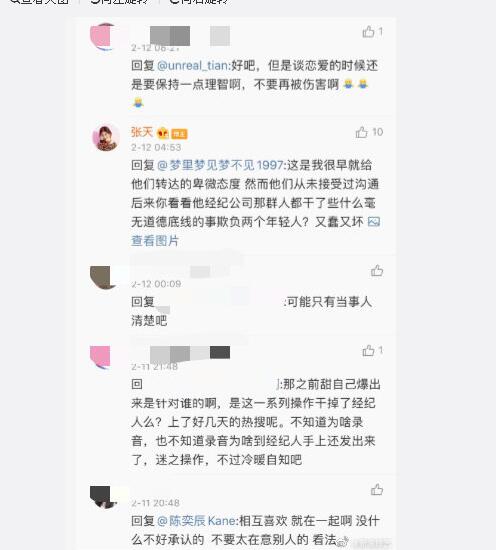Screen dimensions: 496x550
Task: Open brown avatar of 2-12 00:09 commenter
Action: [x=103, y=277]
